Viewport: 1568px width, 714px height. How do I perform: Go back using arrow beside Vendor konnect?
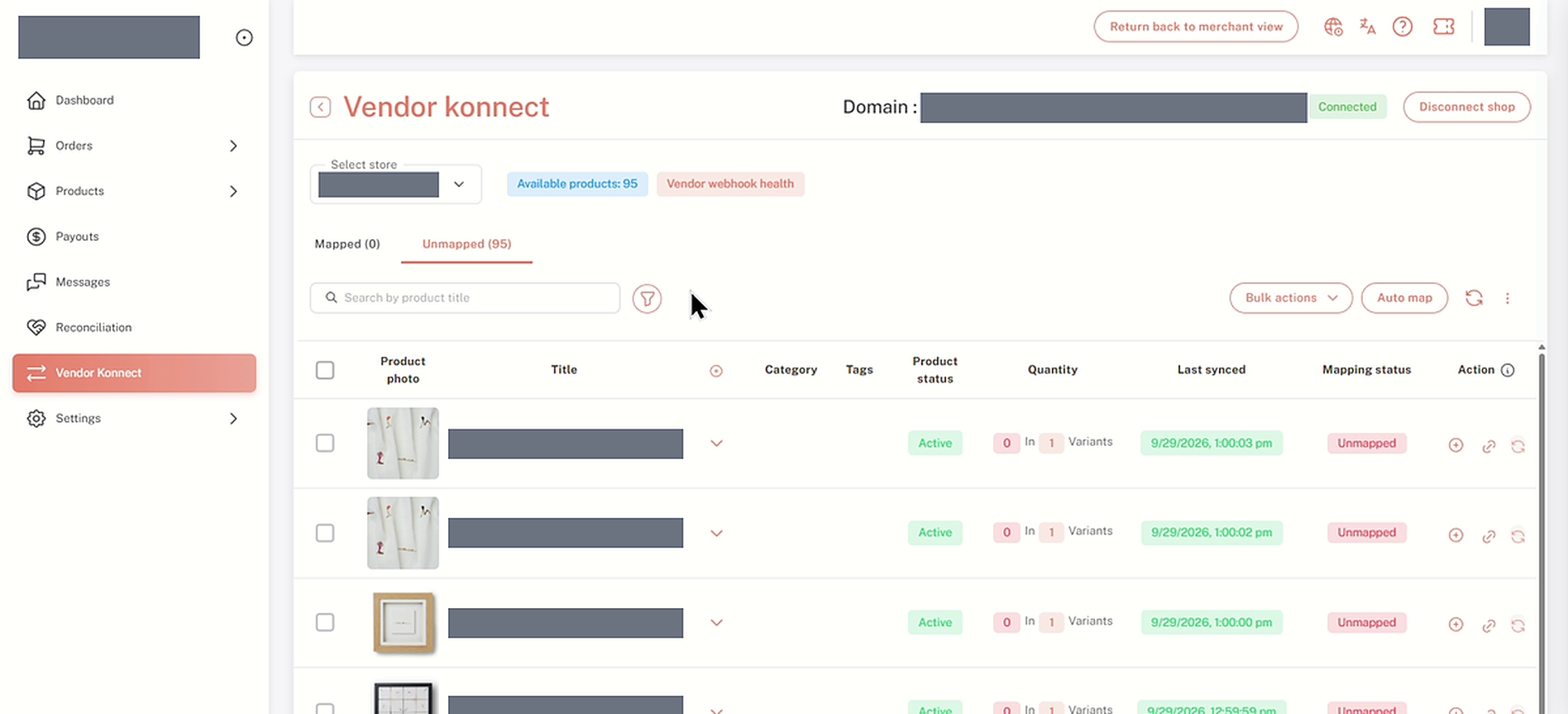pyautogui.click(x=321, y=107)
